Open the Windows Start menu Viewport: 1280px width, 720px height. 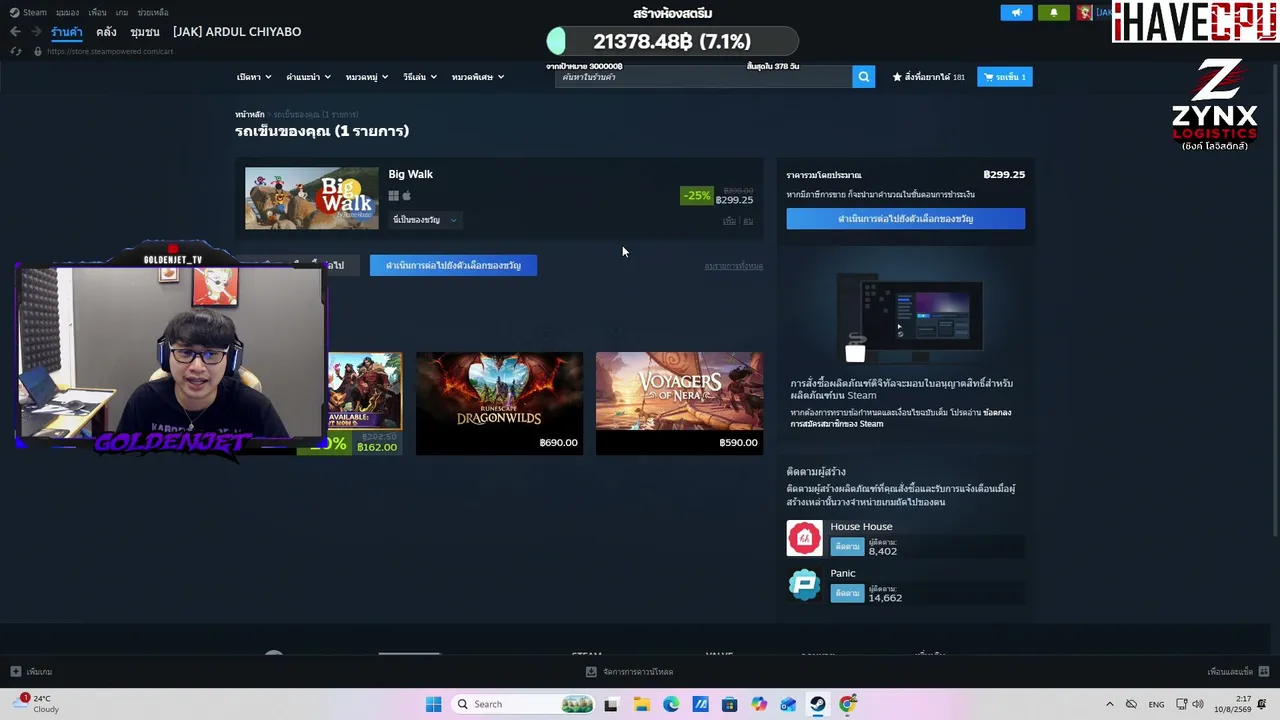433,704
